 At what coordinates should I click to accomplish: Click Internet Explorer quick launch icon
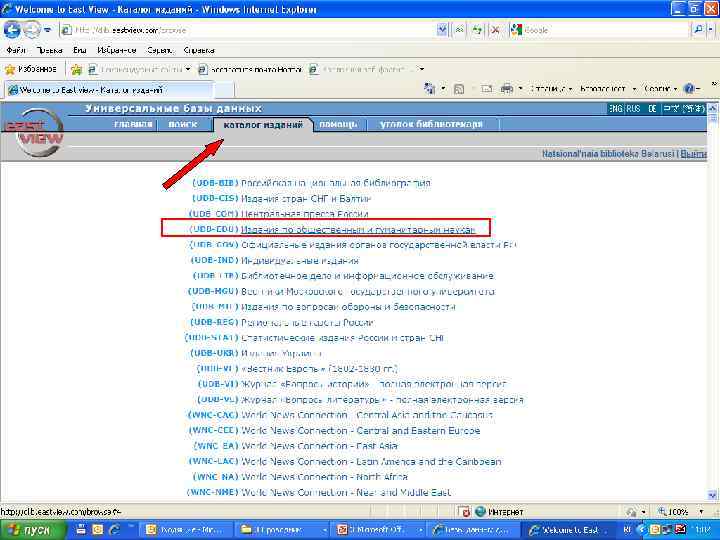tap(114, 529)
